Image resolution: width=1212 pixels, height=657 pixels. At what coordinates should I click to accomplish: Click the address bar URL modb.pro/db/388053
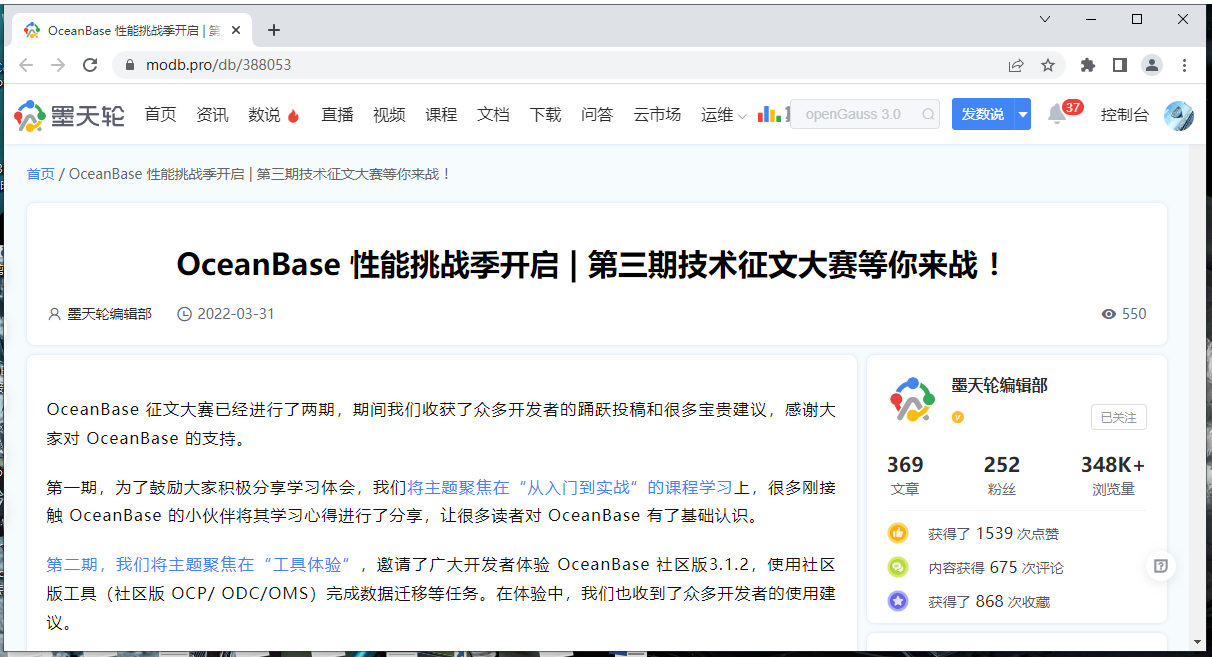coord(219,65)
